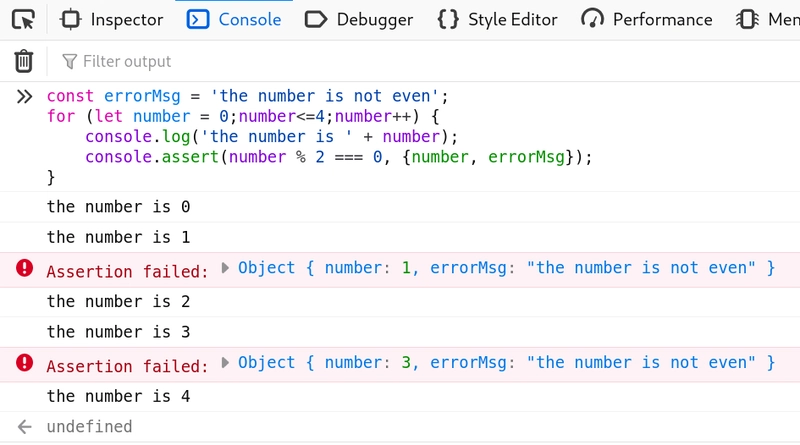This screenshot has height=445, width=800.
Task: Click the 'for (let number' code line
Action: 243,116
